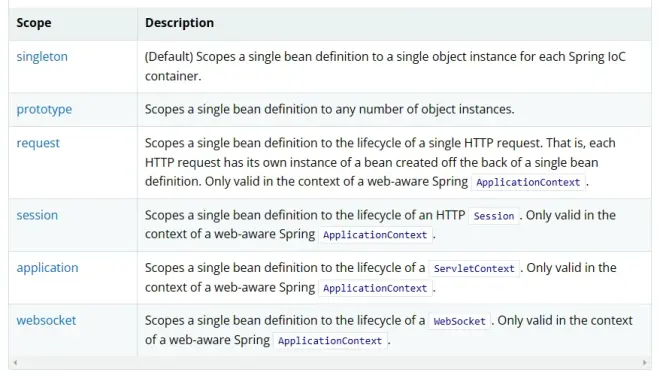Click ApplicationContext code in websocket row
Image resolution: width=660 pixels, height=375 pixels.
click(x=330, y=341)
